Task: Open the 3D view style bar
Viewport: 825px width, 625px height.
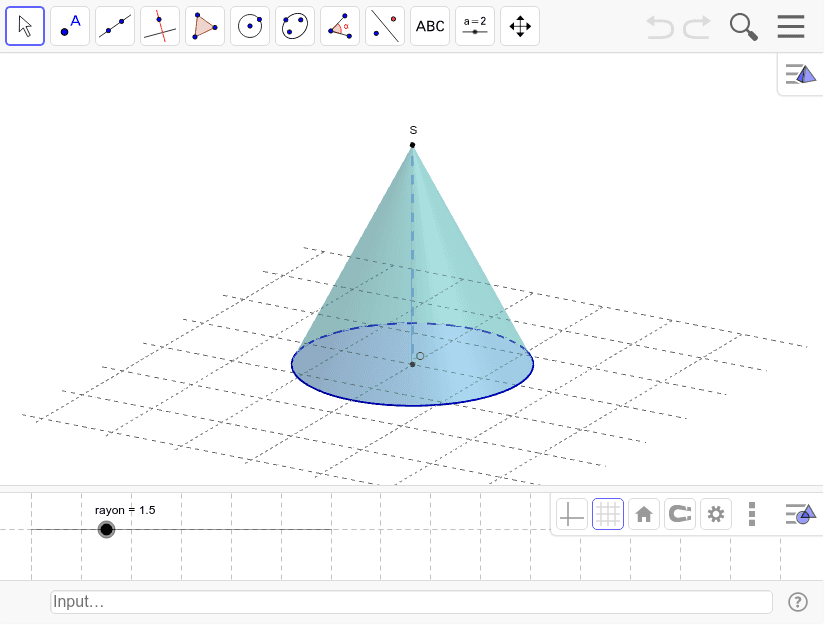Action: coord(800,74)
